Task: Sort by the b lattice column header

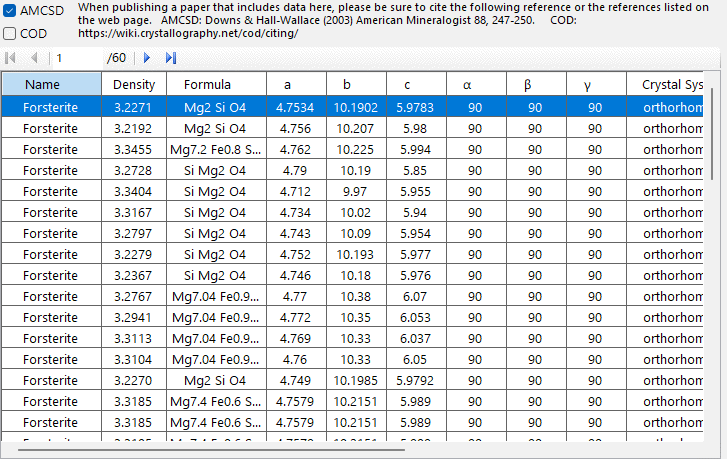Action: coord(357,84)
